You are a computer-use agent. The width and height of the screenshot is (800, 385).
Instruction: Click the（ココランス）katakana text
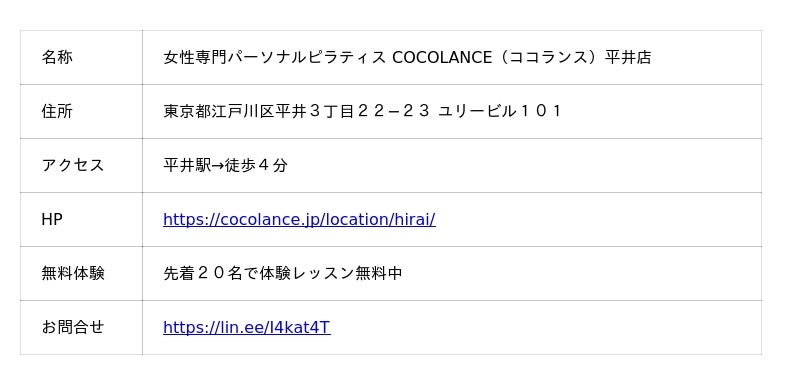(x=549, y=57)
